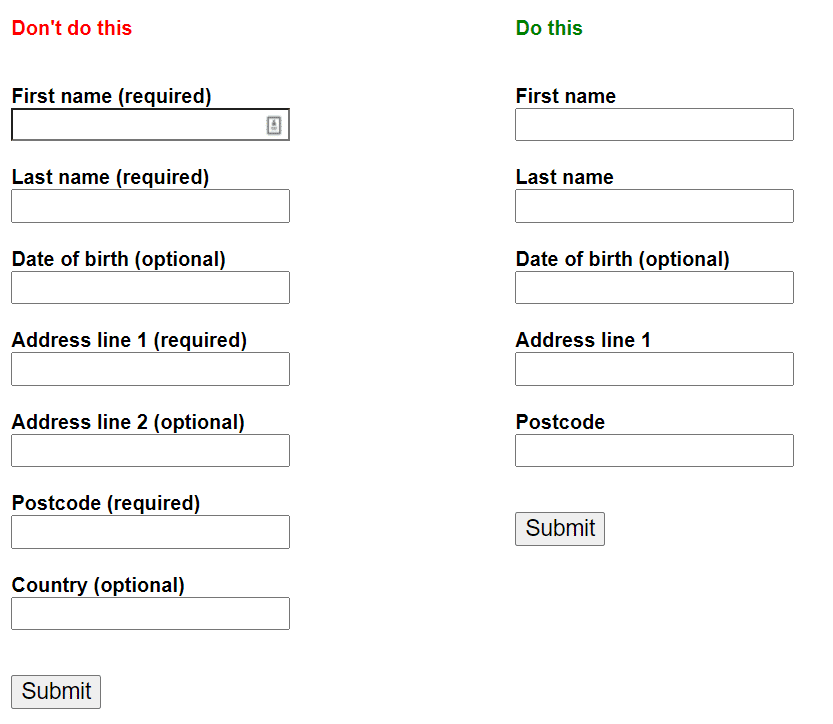Click the required Last name input field
The width and height of the screenshot is (833, 724).
[150, 206]
